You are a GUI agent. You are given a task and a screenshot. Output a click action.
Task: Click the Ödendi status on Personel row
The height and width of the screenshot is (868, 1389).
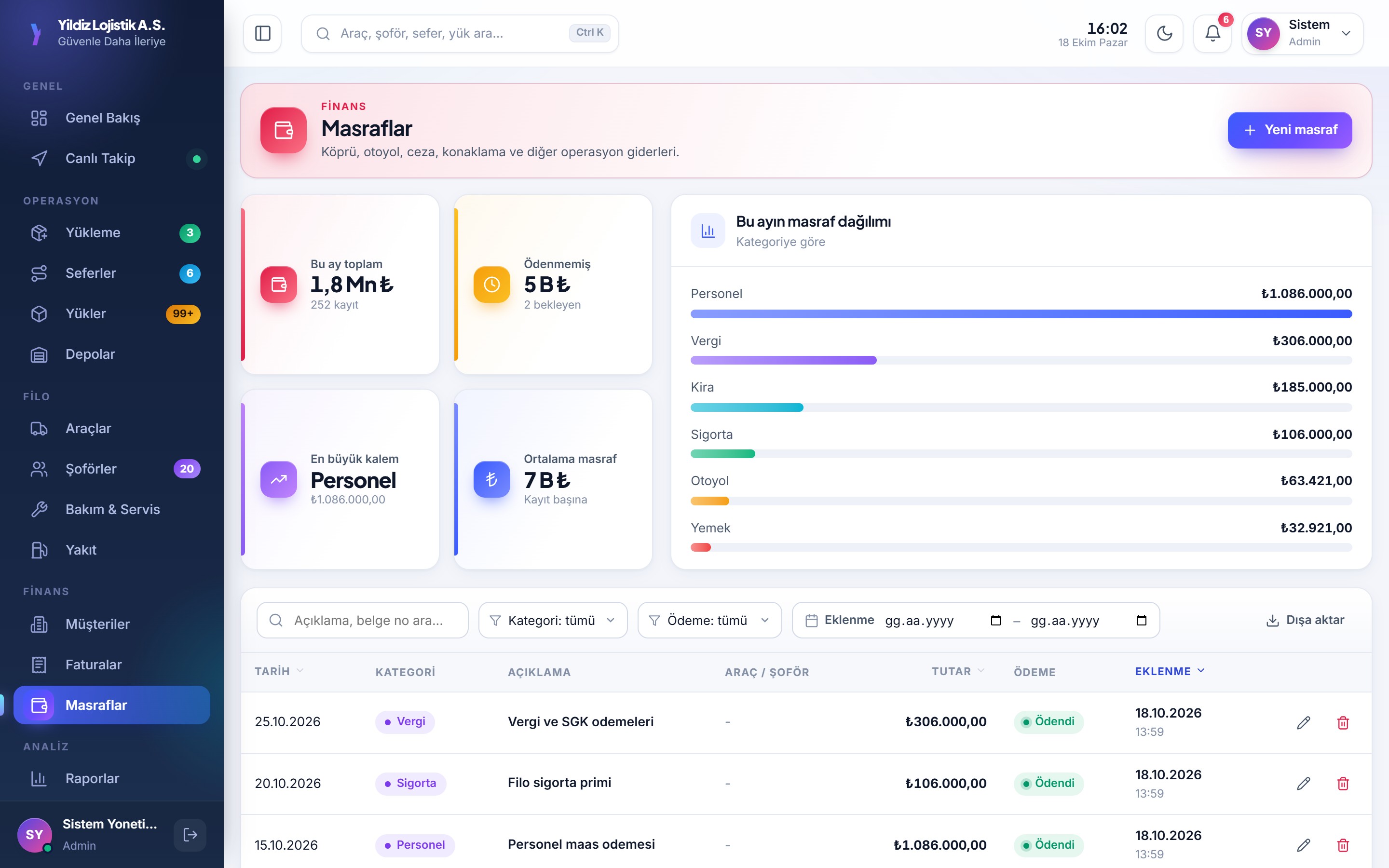pos(1049,845)
